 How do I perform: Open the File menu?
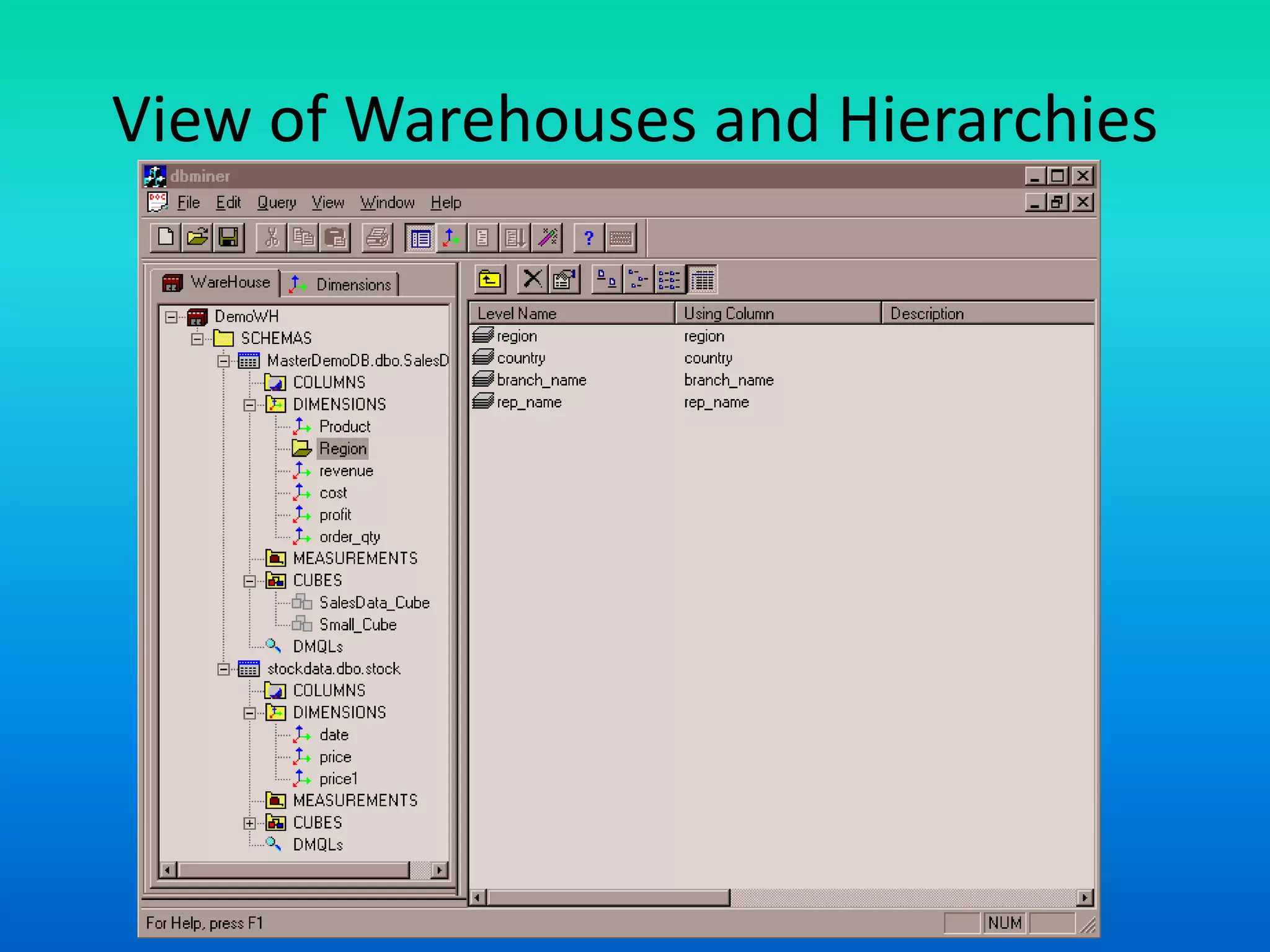click(x=189, y=203)
